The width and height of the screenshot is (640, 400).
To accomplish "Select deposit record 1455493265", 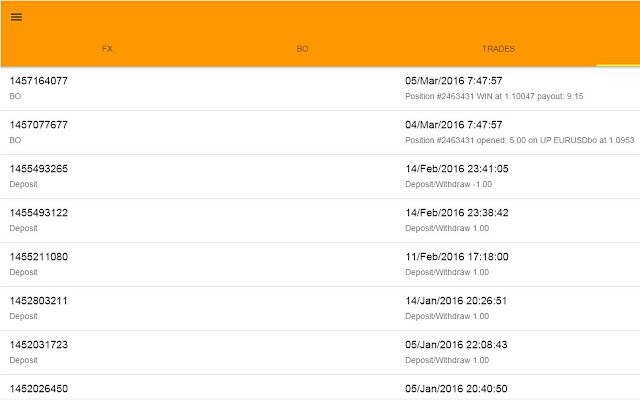I will 39,169.
